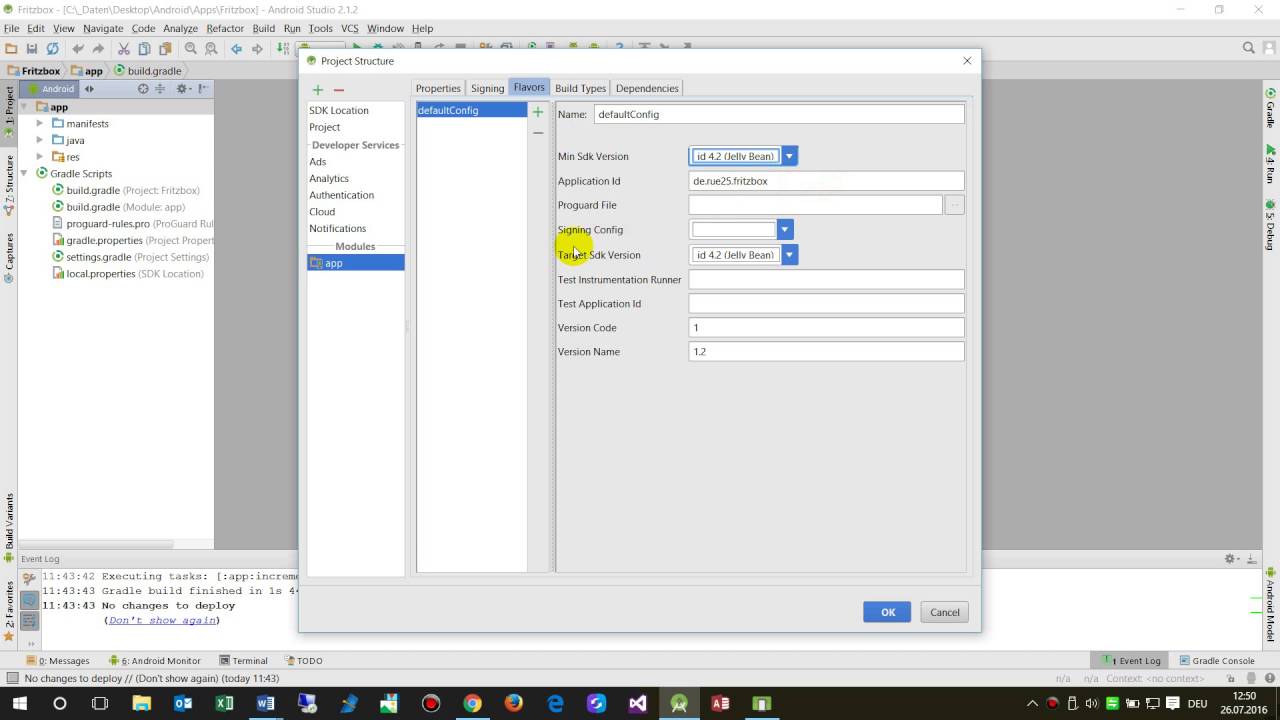Screen dimensions: 1280x720
Task: Switch to the Properties tab
Action: pyautogui.click(x=438, y=88)
